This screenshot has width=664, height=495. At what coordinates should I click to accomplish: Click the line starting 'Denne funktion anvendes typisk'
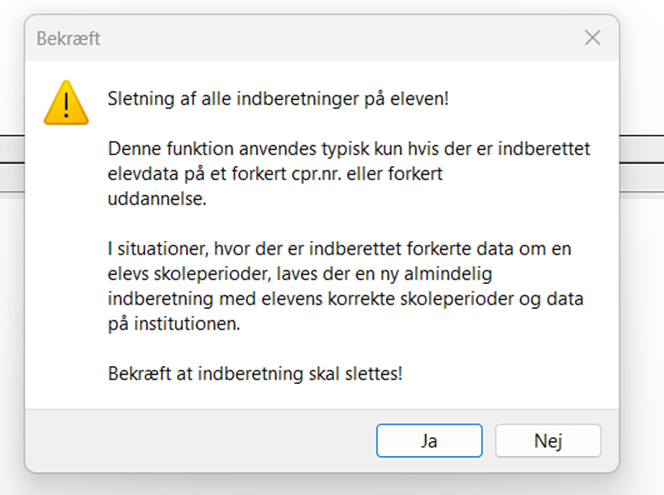[348, 149]
